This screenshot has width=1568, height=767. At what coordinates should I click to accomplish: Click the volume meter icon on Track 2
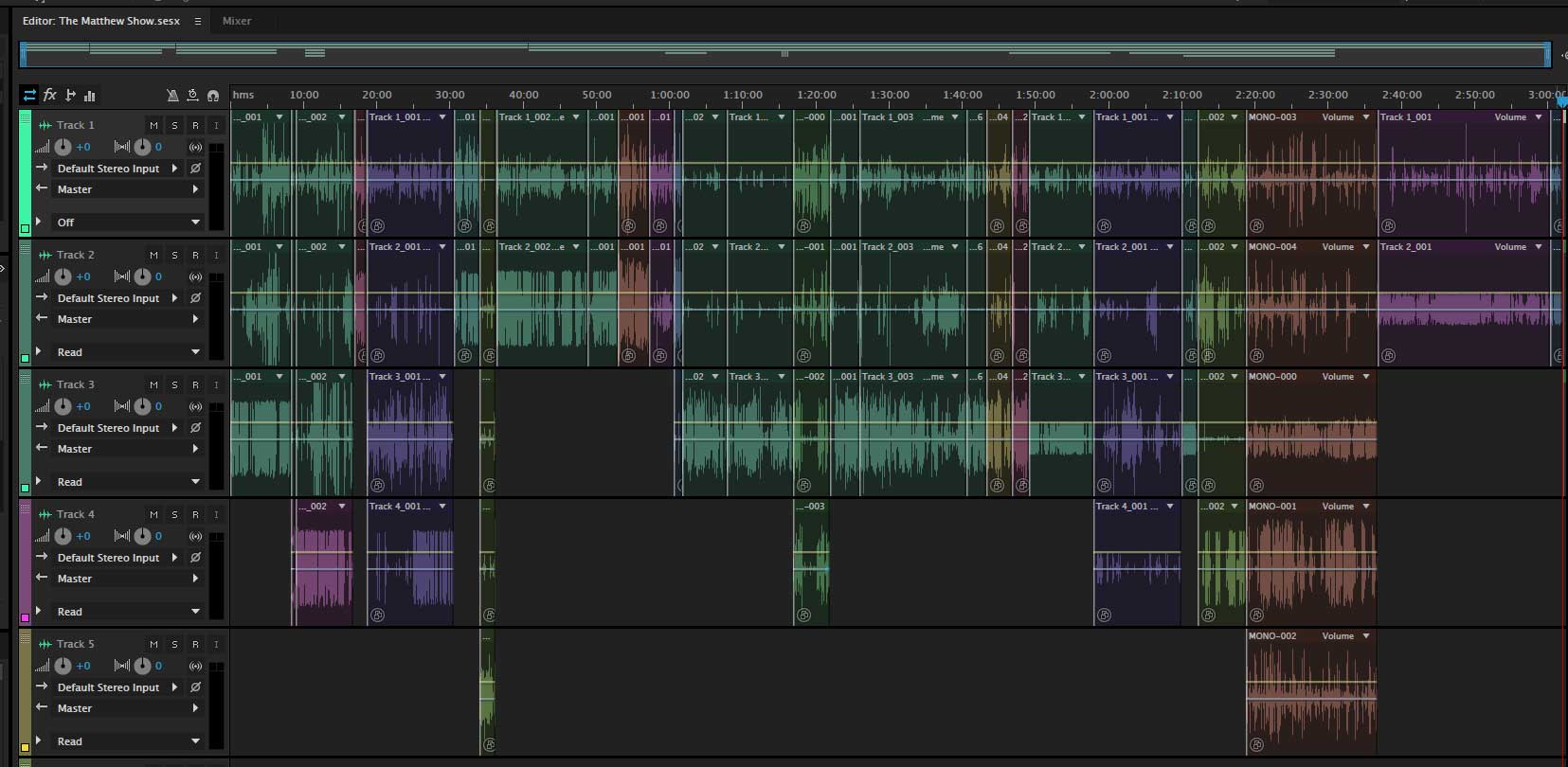pos(42,276)
